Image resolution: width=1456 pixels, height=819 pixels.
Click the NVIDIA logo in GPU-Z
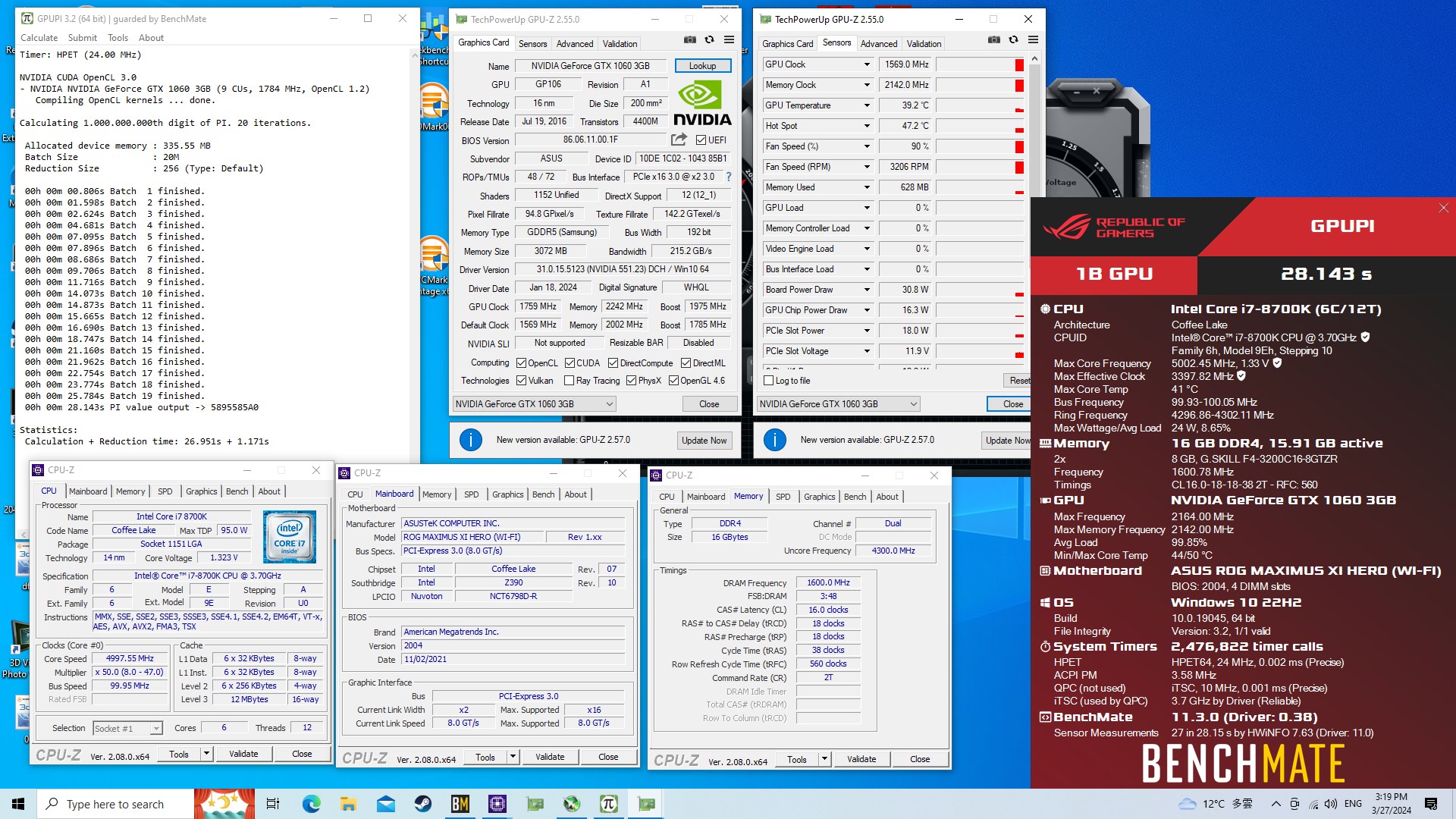[x=702, y=104]
